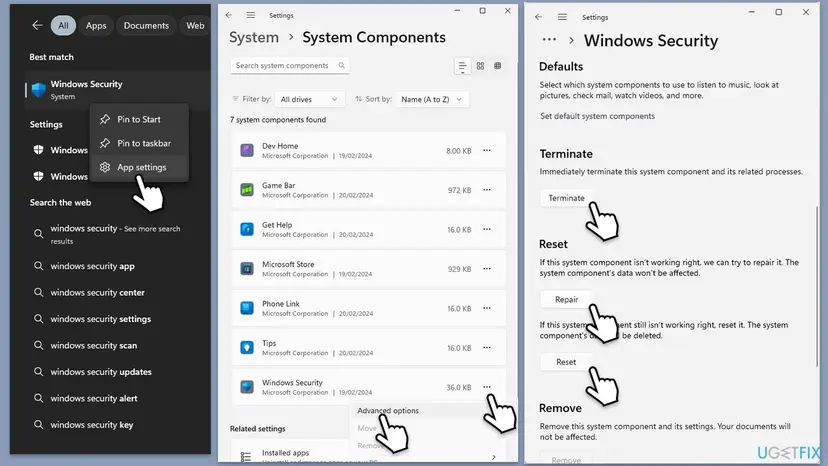Click the Tips app icon

pos(247,348)
